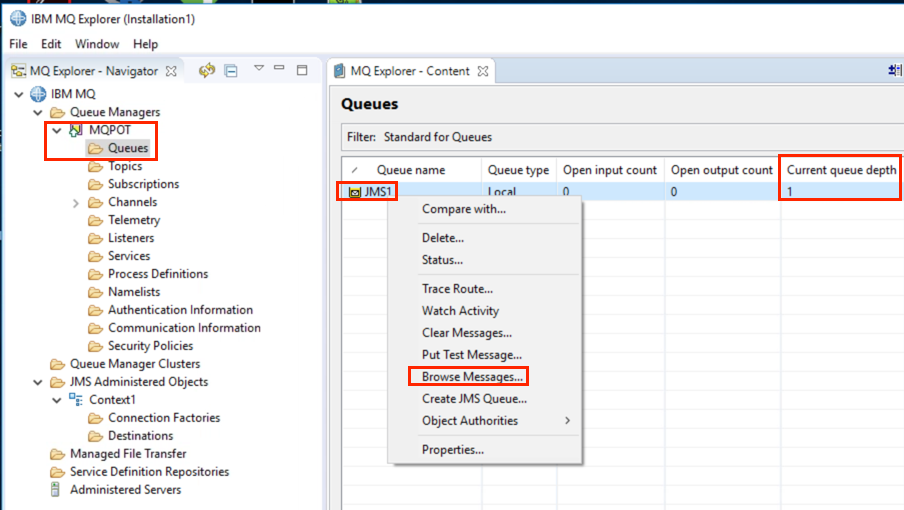Select Connection Factories tree item
Image resolution: width=904 pixels, height=510 pixels.
click(164, 418)
